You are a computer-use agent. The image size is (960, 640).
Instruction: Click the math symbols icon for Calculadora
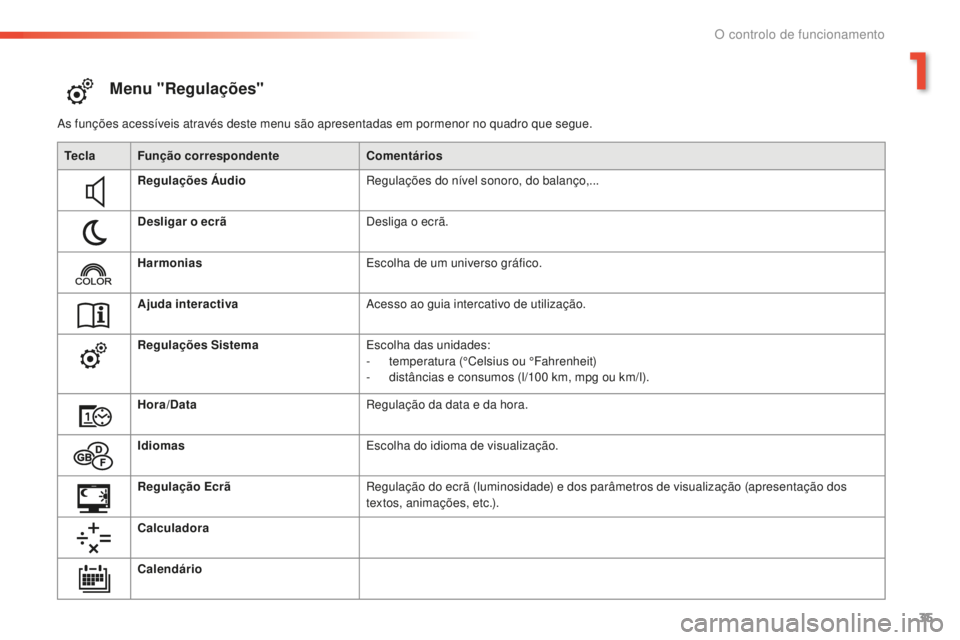(94, 538)
